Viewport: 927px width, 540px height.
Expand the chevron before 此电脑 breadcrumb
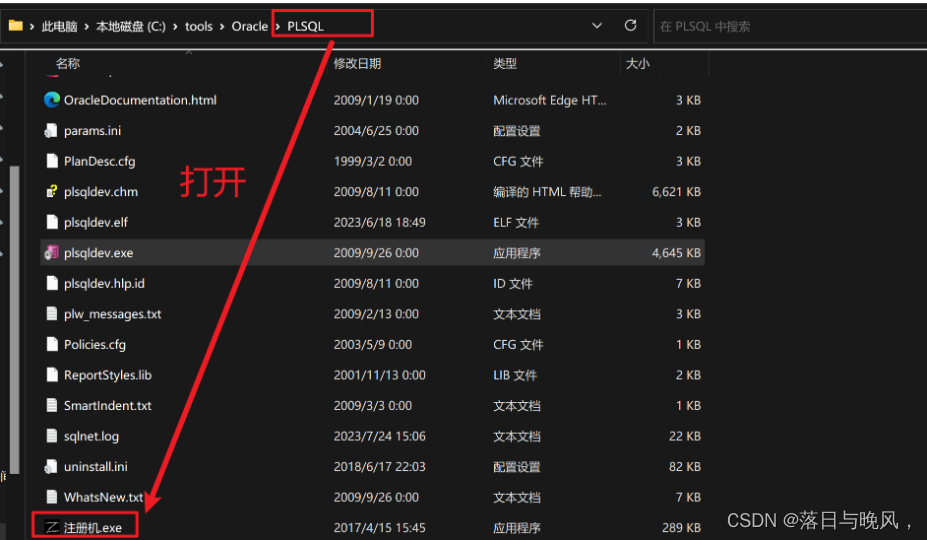31,27
